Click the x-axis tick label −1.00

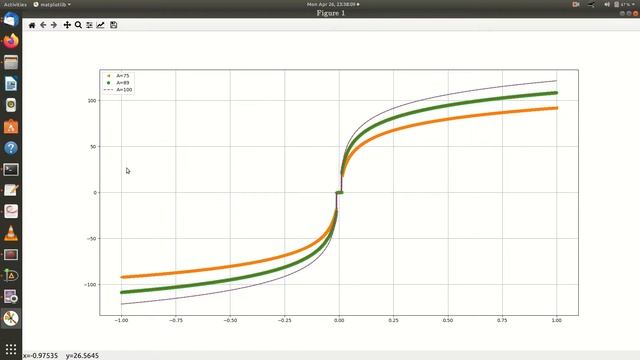121,320
